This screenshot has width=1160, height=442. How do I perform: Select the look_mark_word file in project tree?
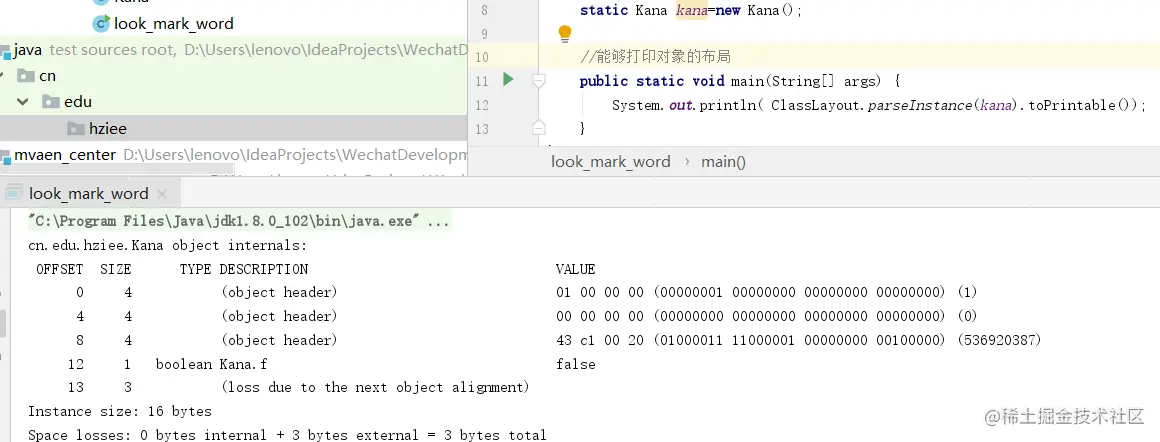174,24
